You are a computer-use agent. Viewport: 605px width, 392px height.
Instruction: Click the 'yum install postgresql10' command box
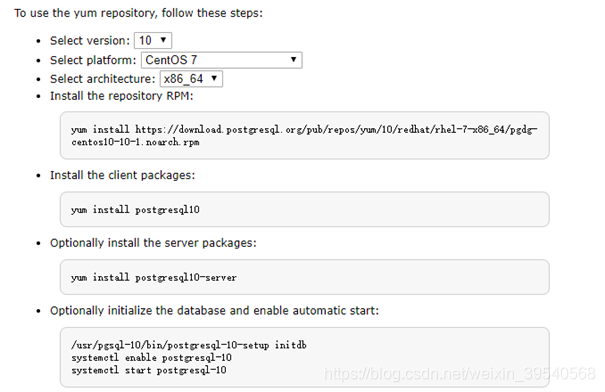[x=304, y=210]
